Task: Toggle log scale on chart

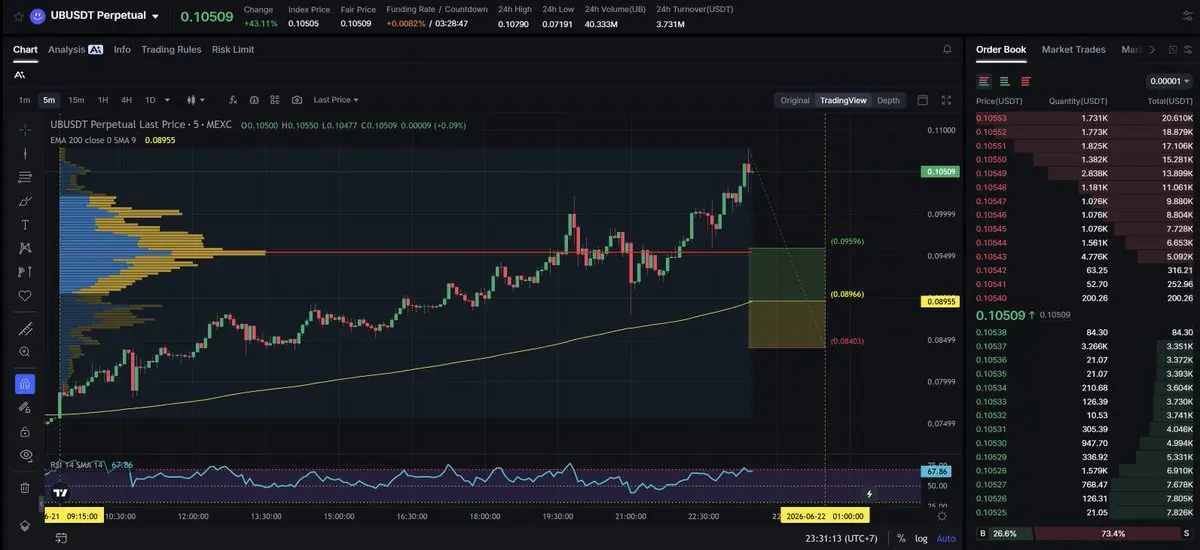Action: pos(920,538)
